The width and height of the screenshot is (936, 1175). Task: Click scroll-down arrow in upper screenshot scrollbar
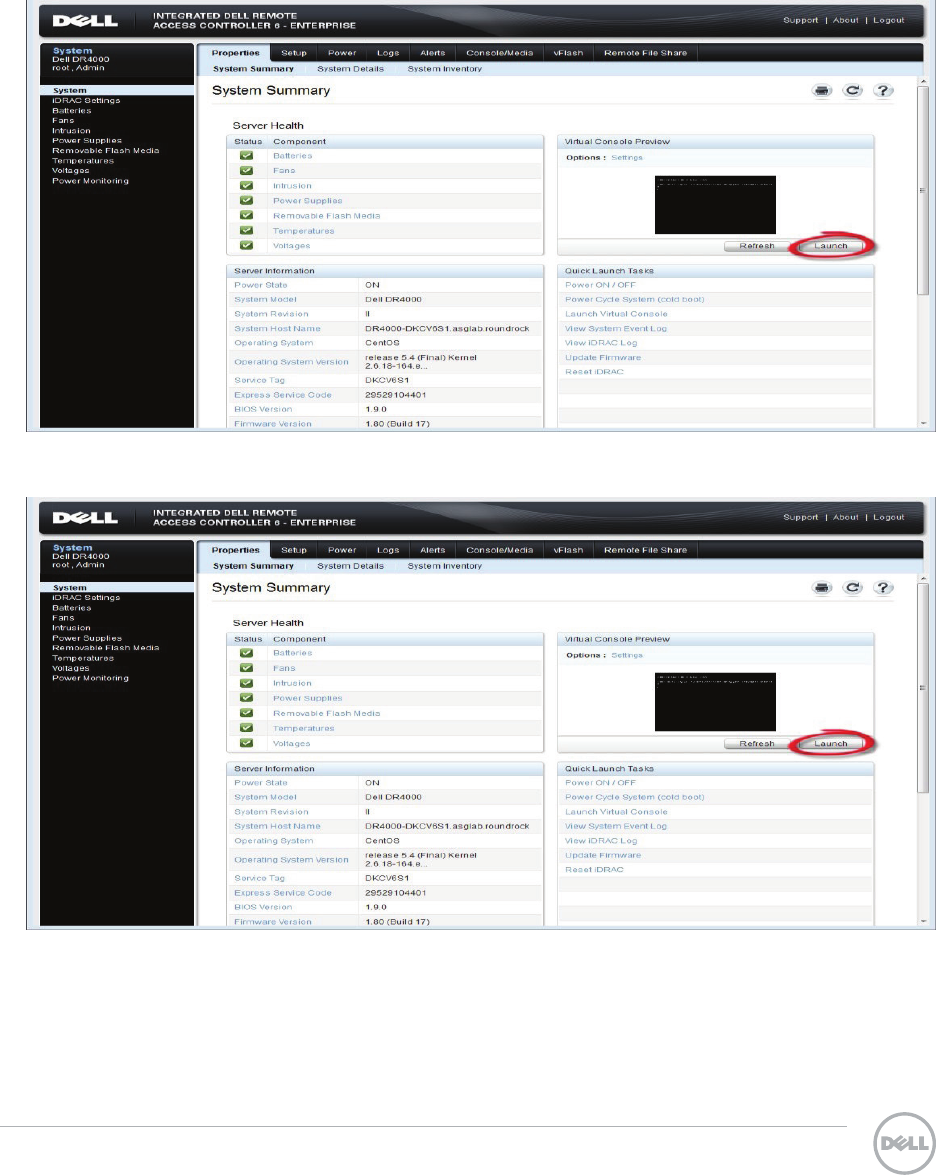click(923, 423)
